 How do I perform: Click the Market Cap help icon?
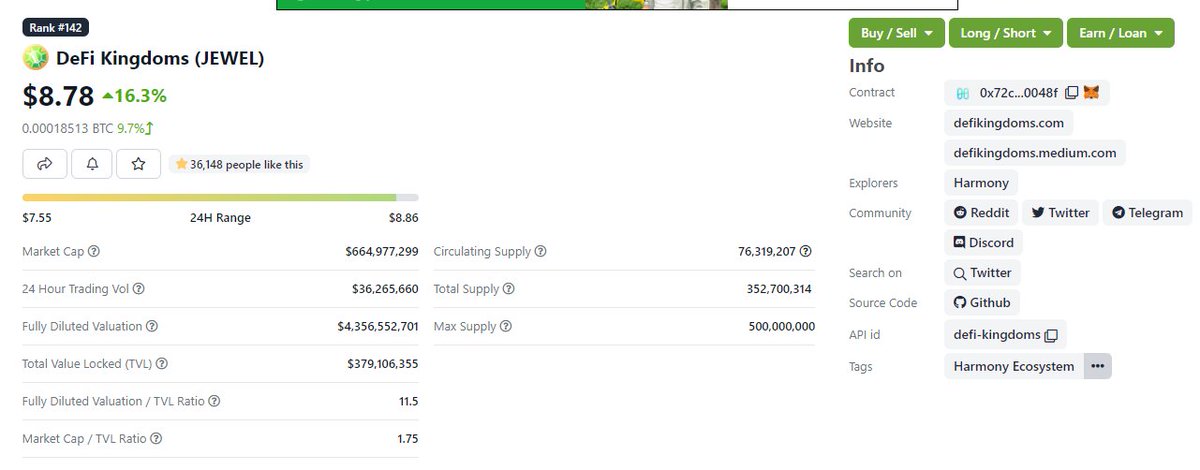[x=94, y=252]
